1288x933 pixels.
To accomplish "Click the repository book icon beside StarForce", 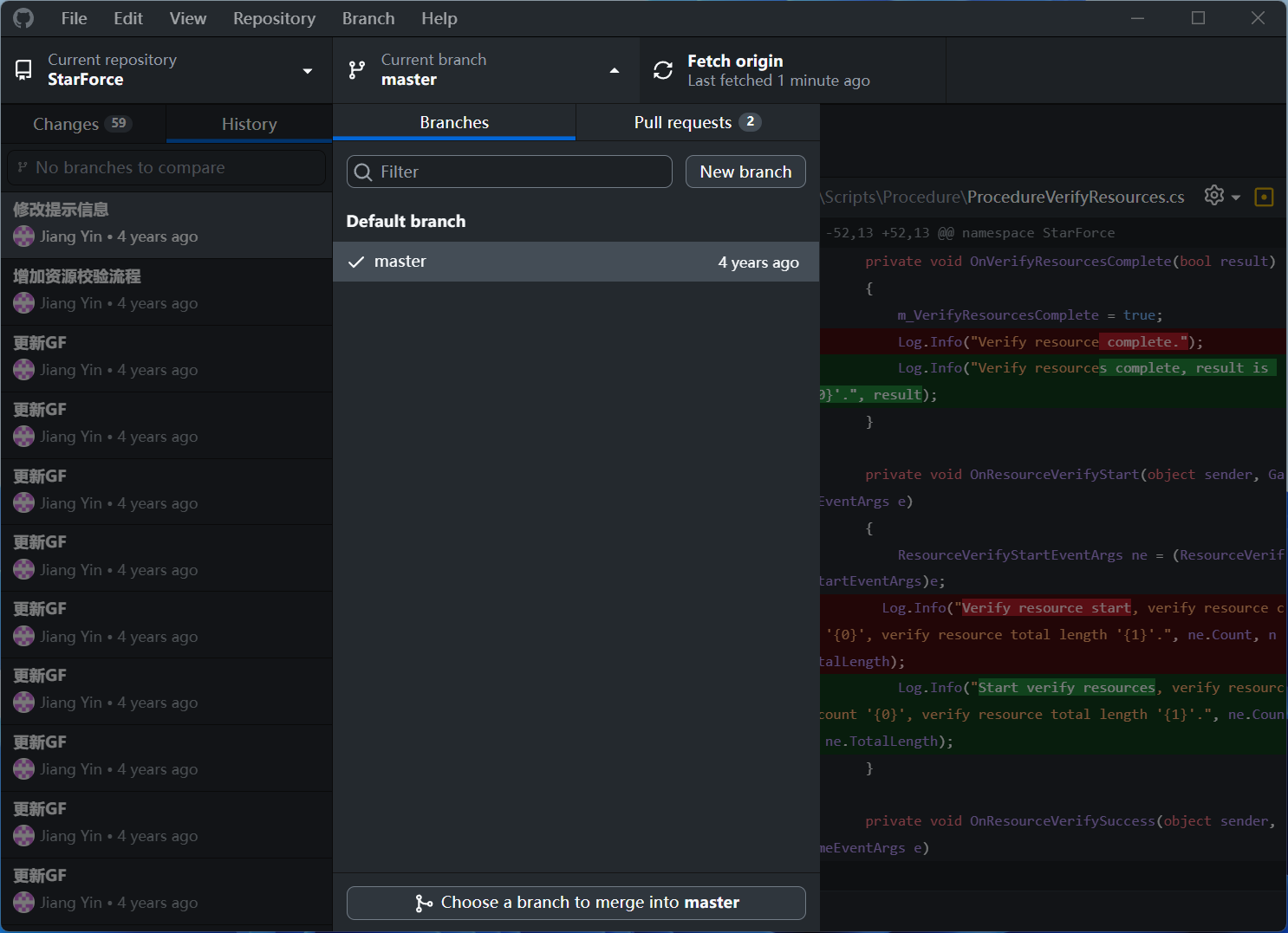I will 23,69.
